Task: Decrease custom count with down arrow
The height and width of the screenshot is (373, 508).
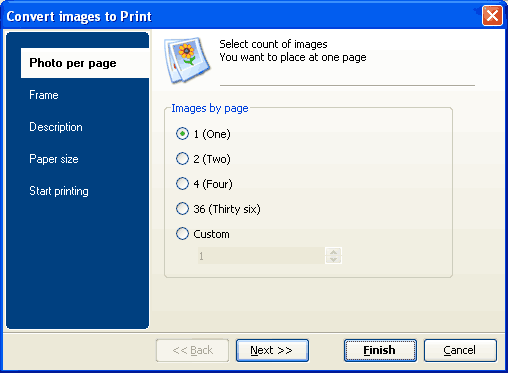Action: pyautogui.click(x=333, y=260)
